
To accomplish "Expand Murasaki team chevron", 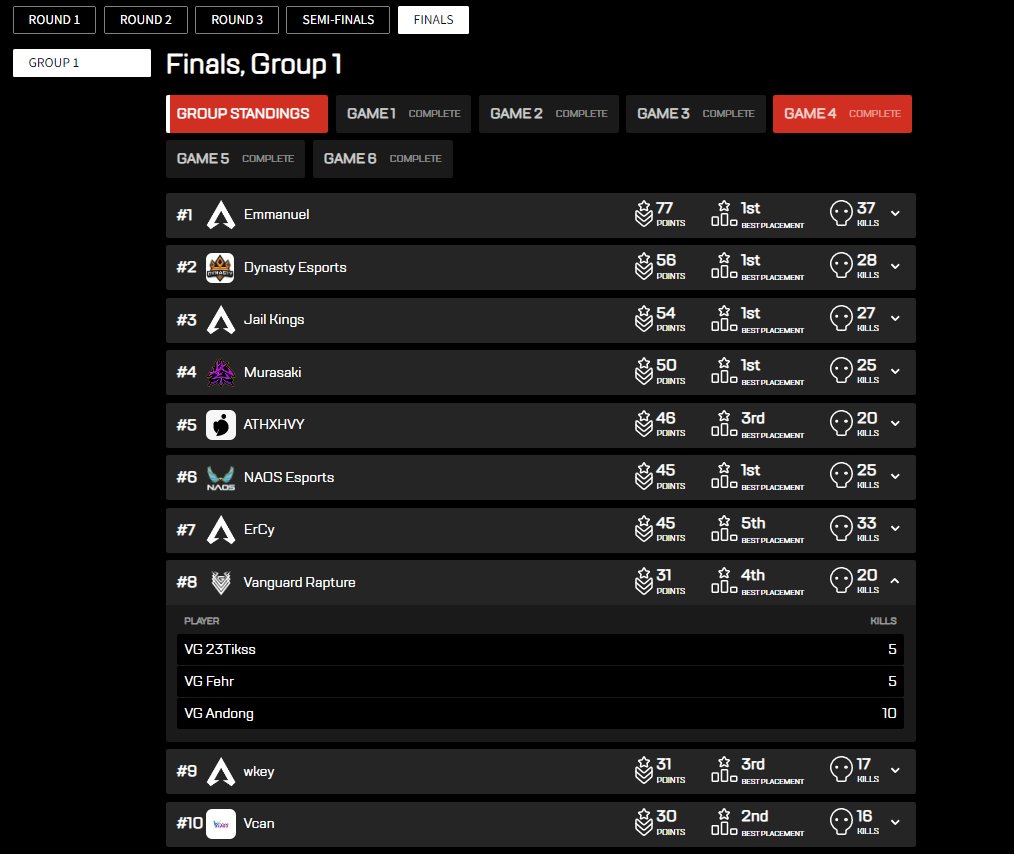I will click(x=895, y=372).
